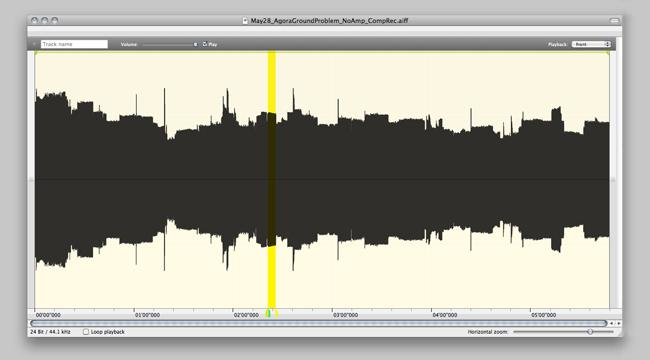Screen dimensions: 650x360
Task: Click the horizontal waveform scrollbar
Action: (x=319, y=323)
